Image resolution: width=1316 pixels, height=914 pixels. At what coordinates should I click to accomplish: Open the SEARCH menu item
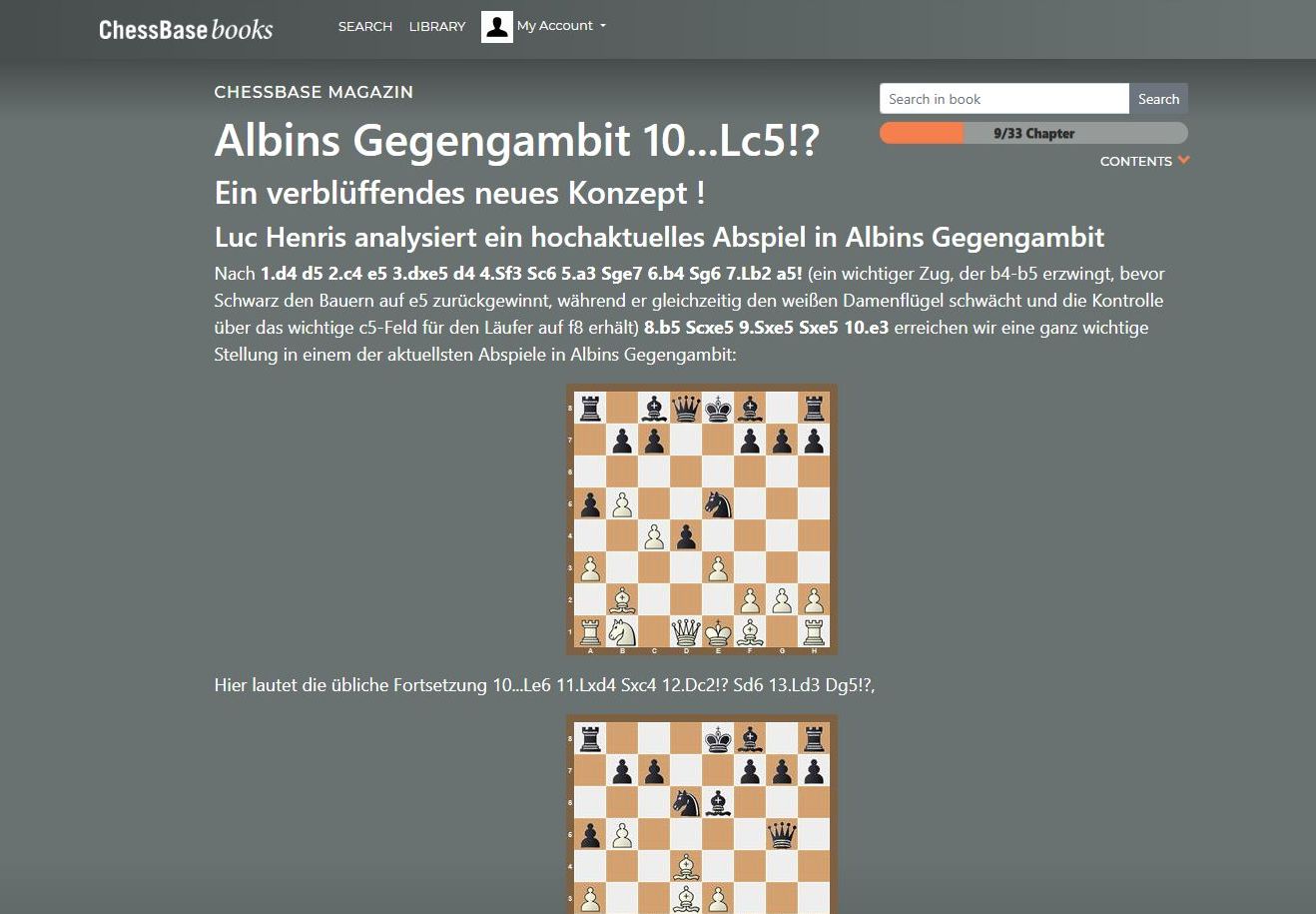365,27
